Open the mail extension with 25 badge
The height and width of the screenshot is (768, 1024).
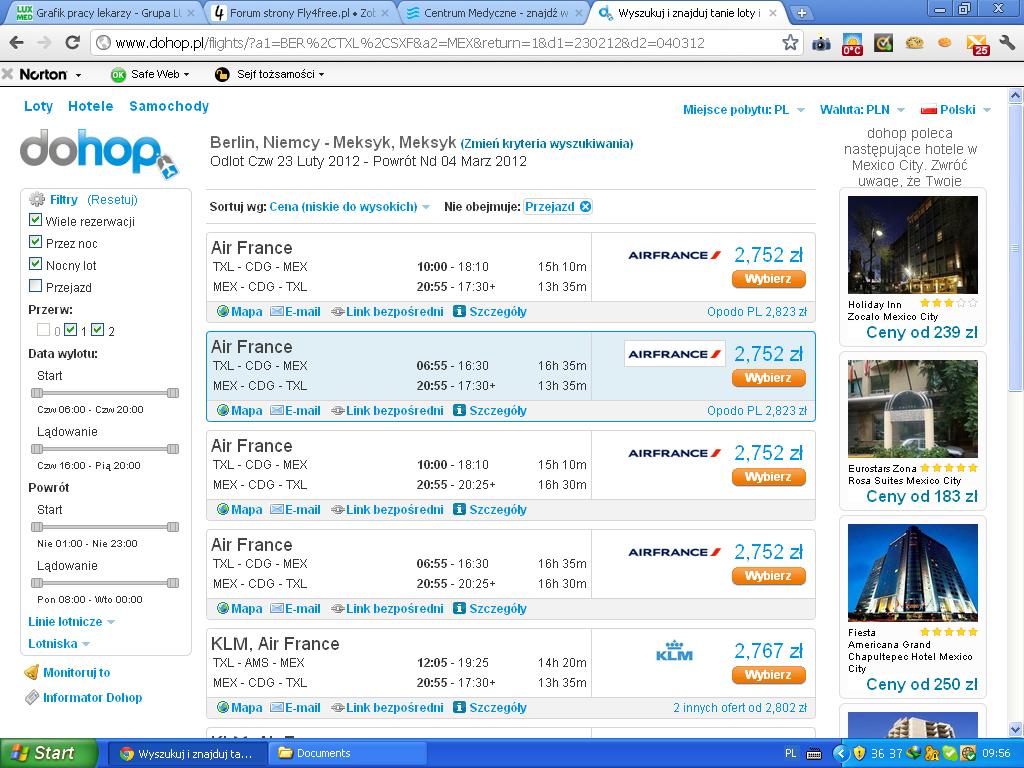click(978, 43)
